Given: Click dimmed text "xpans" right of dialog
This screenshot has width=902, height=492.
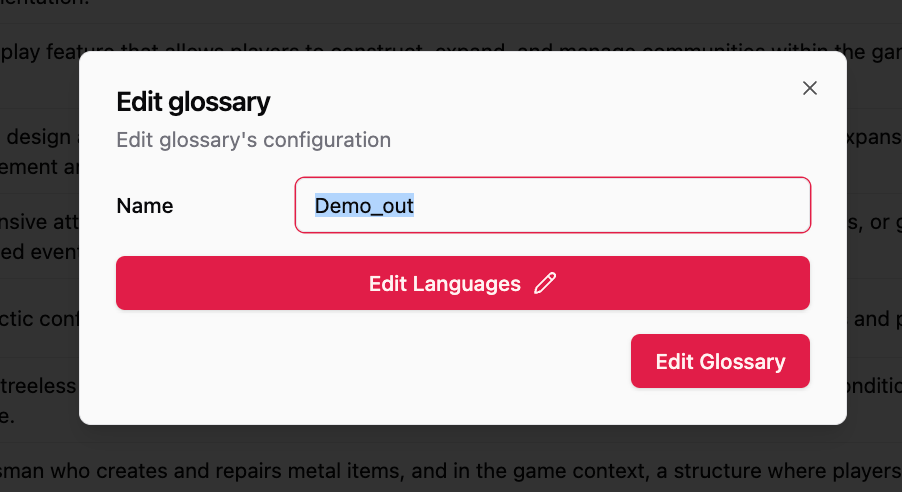Looking at the screenshot, I should pos(874,137).
